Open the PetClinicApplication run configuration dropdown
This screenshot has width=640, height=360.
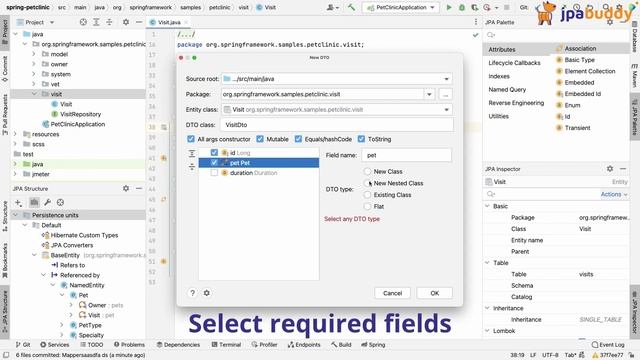click(x=401, y=7)
